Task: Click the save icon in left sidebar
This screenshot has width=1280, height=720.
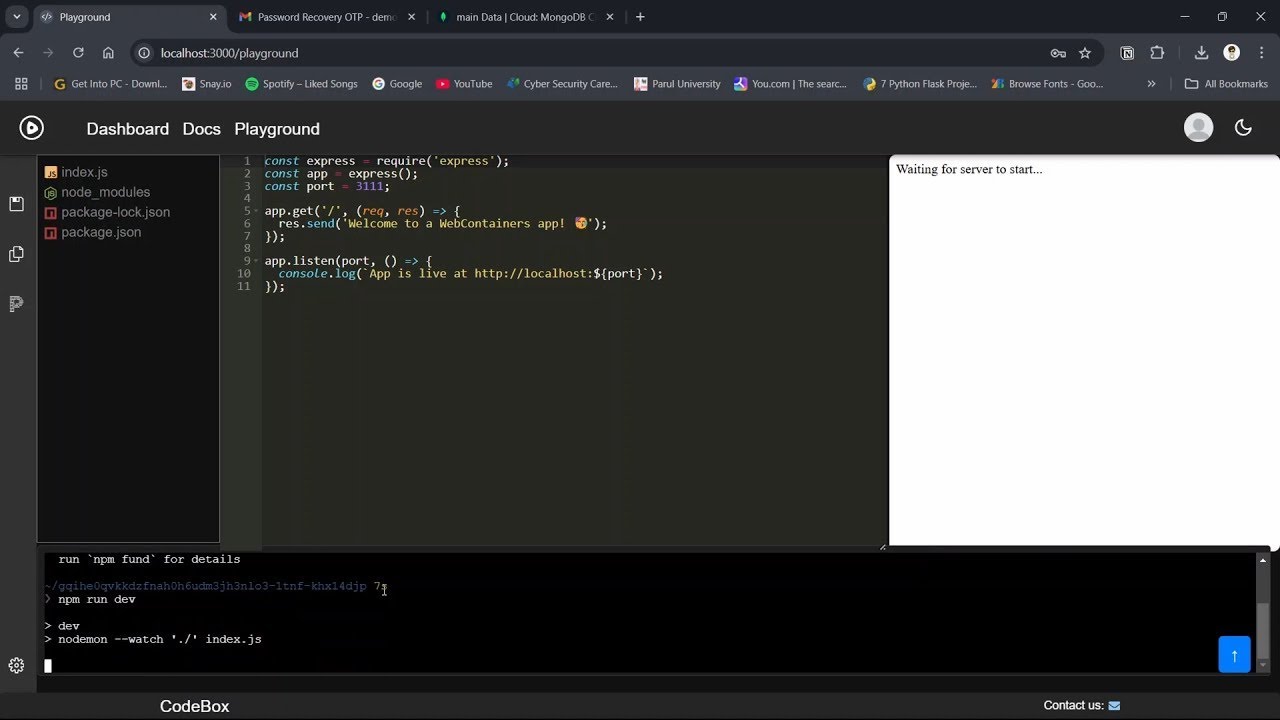Action: coord(16,204)
